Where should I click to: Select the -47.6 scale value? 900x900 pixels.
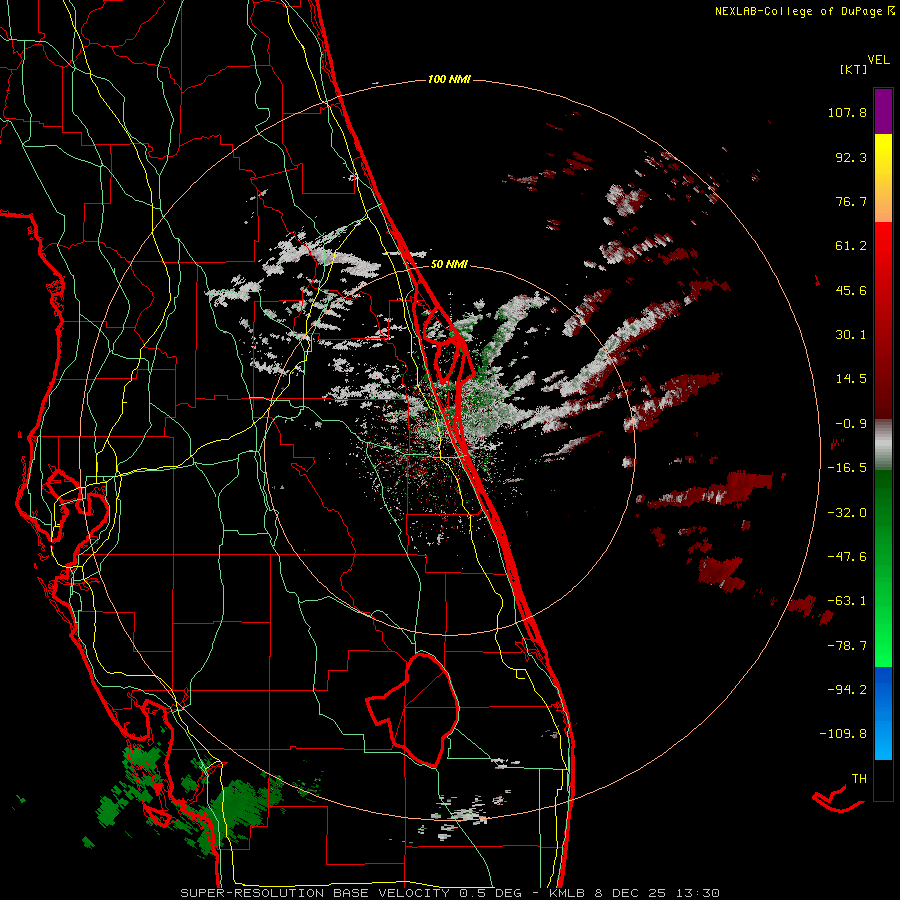(x=847, y=557)
